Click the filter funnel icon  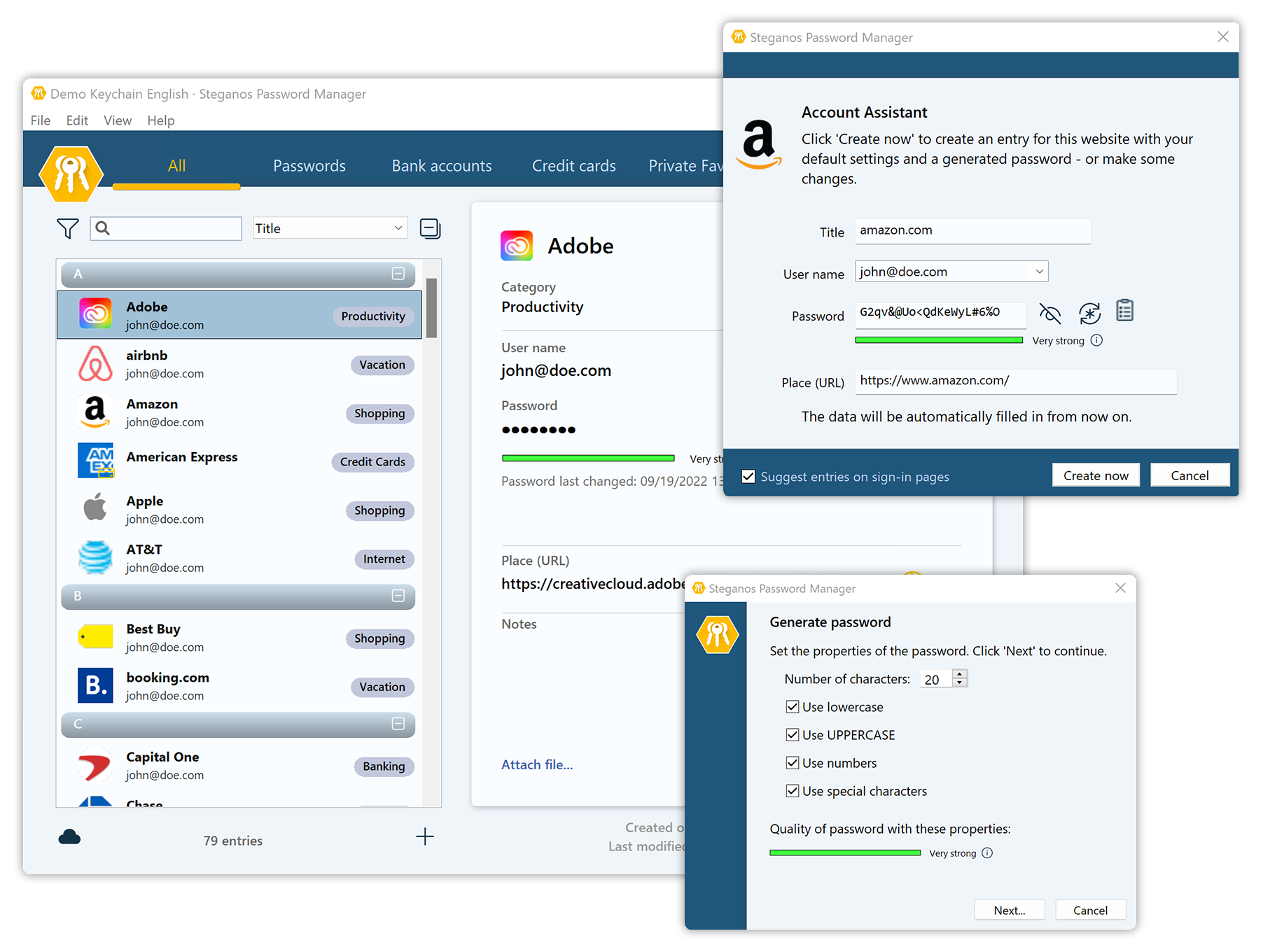pos(67,228)
